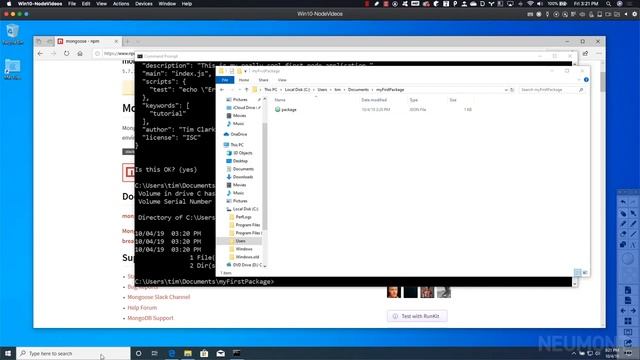Click the share icon in browser toolbar
Viewport: 640px width, 360px height.
585,53
